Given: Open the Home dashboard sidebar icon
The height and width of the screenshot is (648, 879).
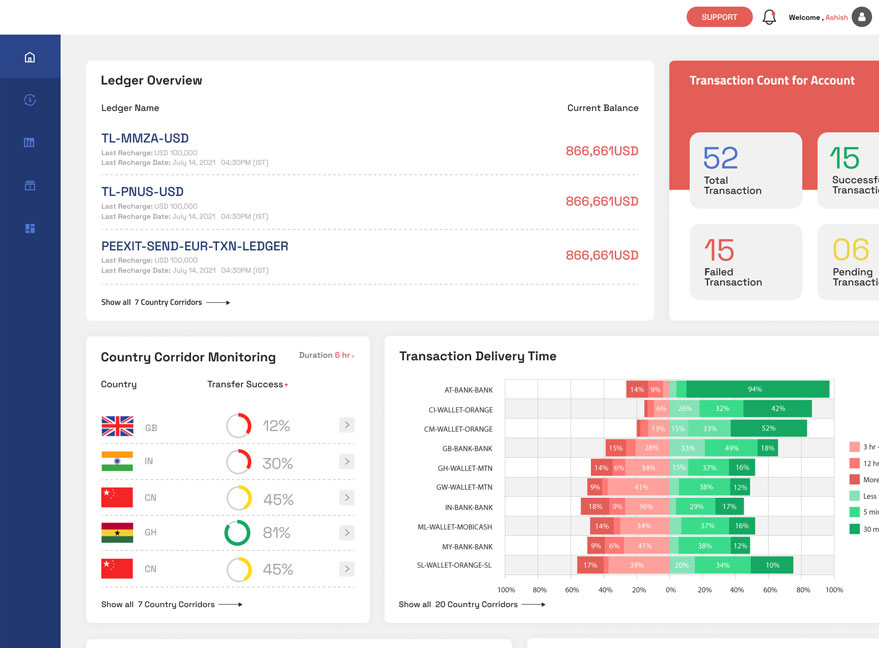Looking at the screenshot, I should pos(30,57).
